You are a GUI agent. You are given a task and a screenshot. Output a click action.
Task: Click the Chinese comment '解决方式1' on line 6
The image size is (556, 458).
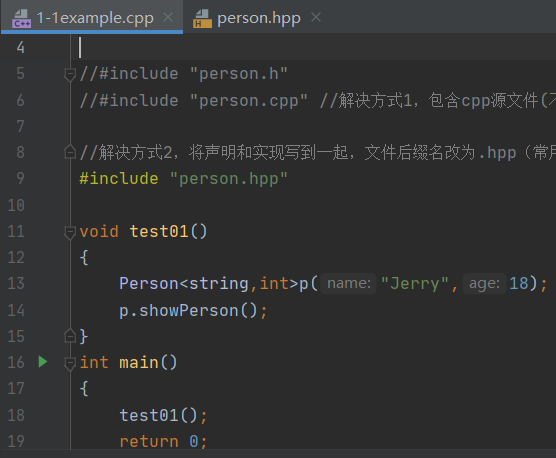pos(375,100)
